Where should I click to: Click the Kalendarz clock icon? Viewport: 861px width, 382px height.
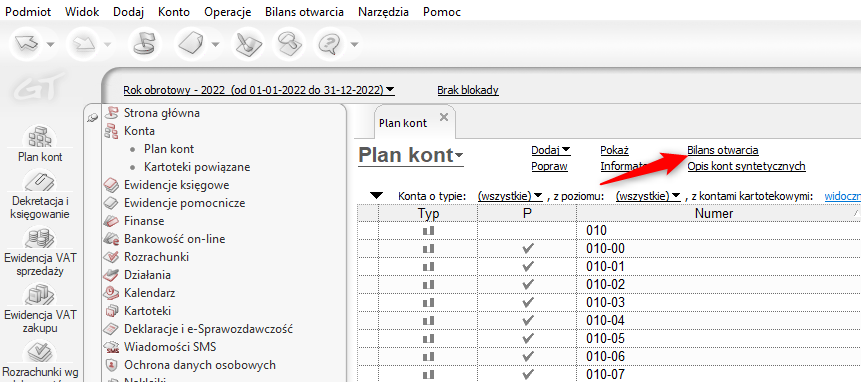[111, 293]
